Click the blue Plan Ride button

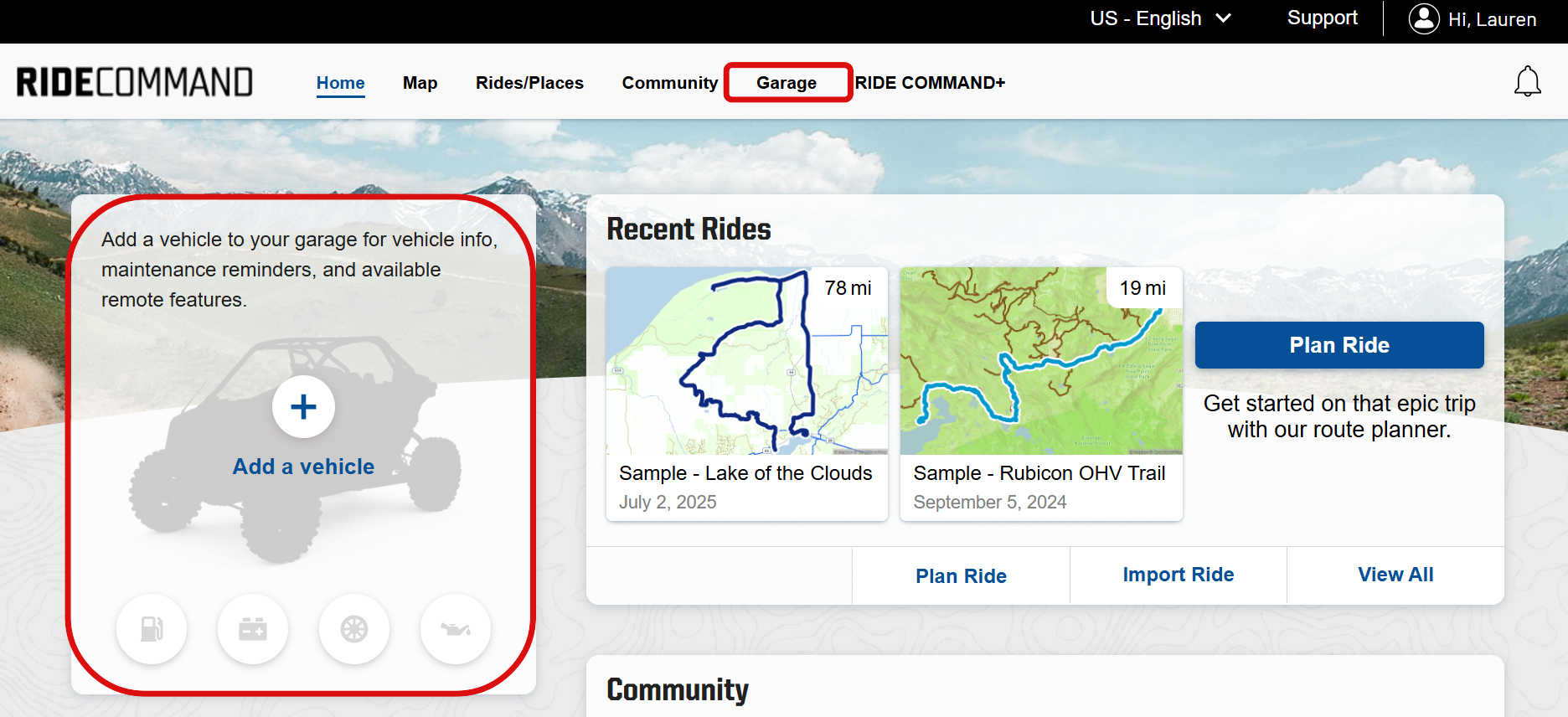tap(1339, 345)
